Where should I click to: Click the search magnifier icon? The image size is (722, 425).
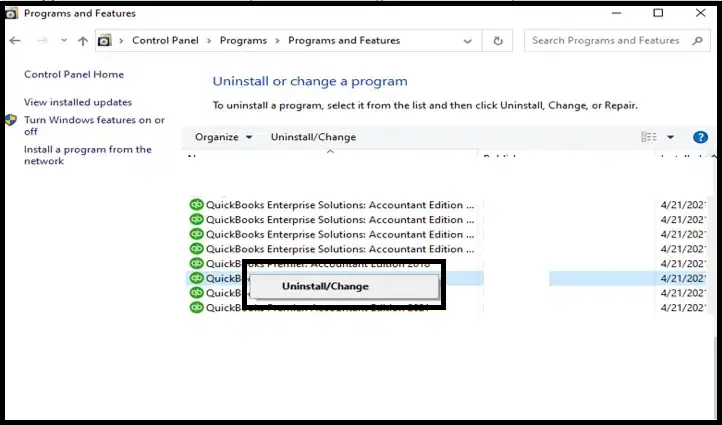pos(698,41)
